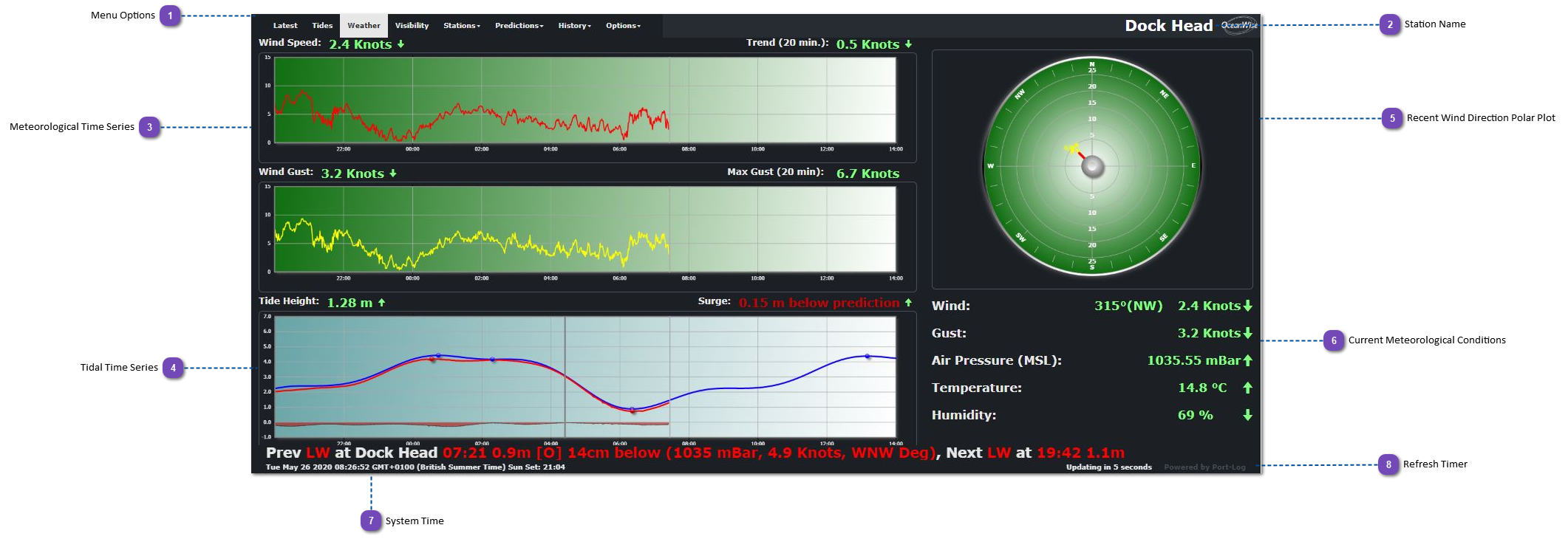Image resolution: width=1568 pixels, height=539 pixels.
Task: Select the Tides tab
Action: 322,26
